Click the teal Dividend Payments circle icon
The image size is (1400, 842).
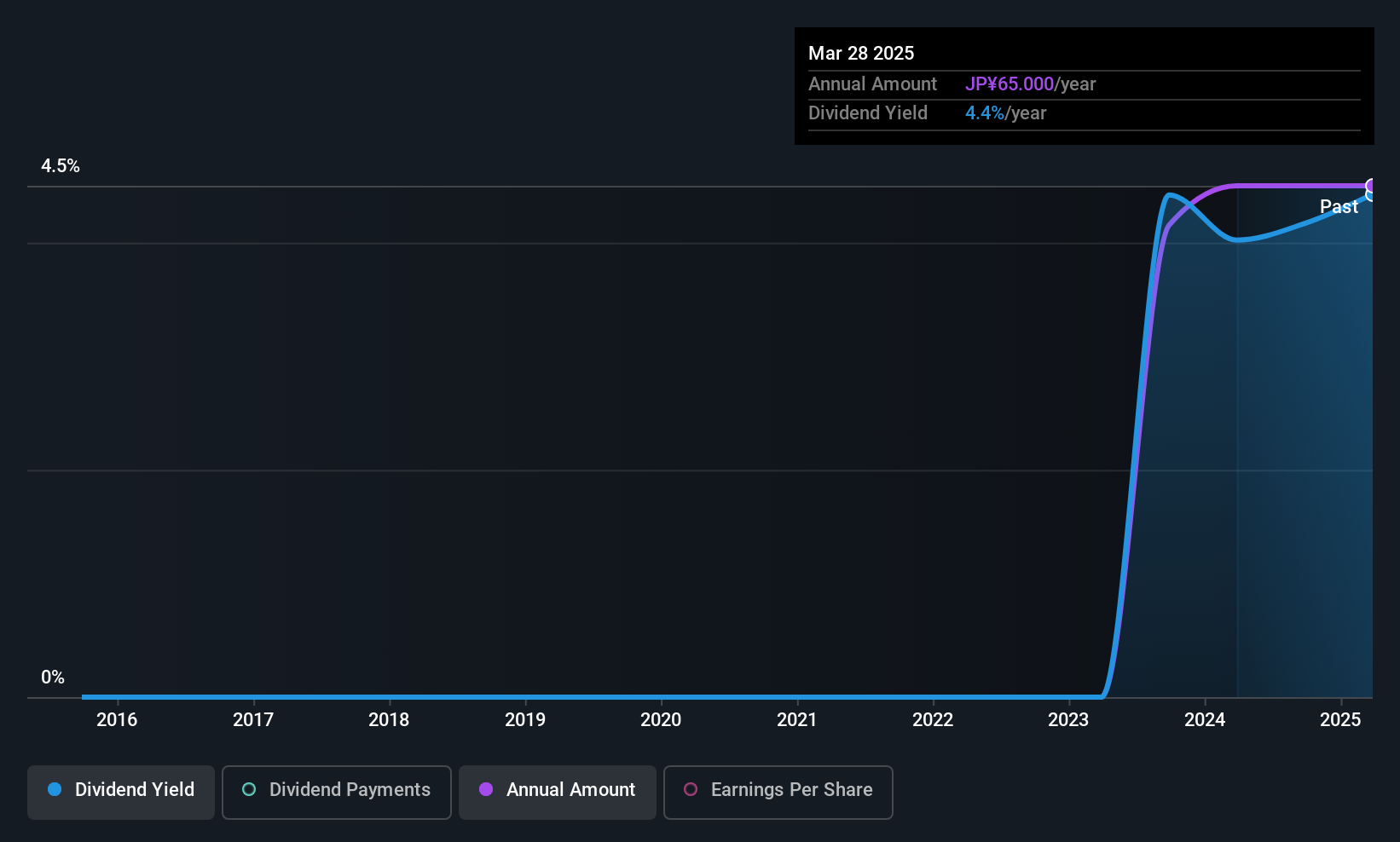[249, 790]
